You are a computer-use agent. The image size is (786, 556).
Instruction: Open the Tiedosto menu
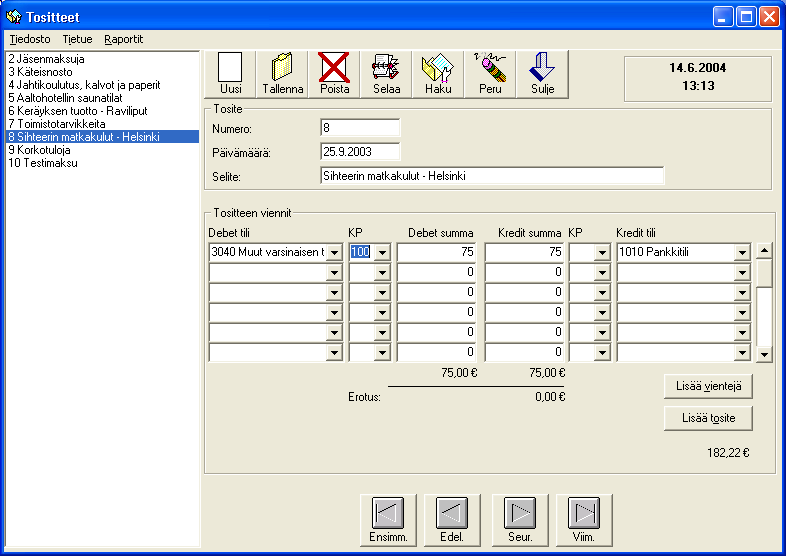(x=30, y=39)
